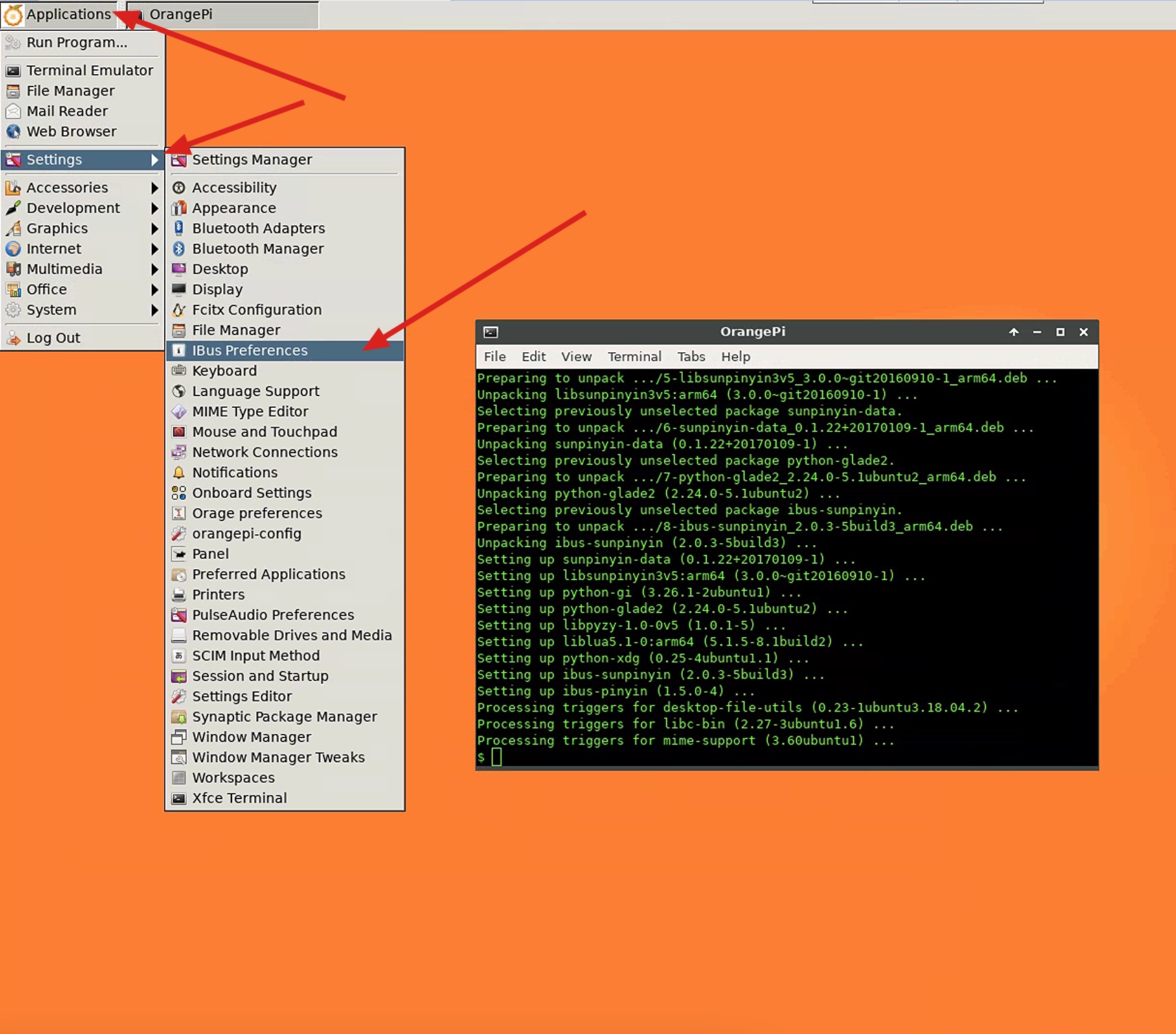Open Removable Drives and Media entry

coord(285,636)
